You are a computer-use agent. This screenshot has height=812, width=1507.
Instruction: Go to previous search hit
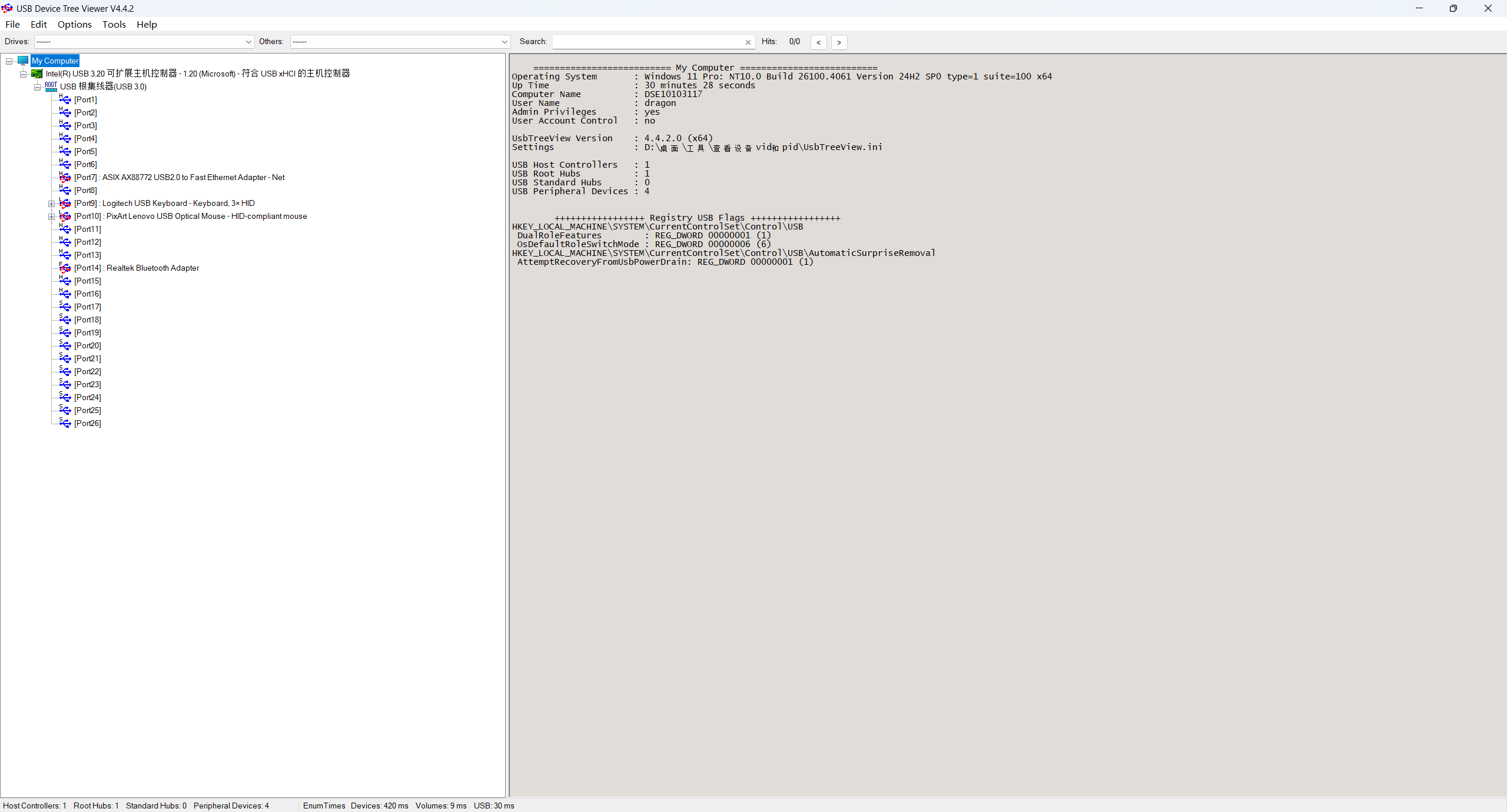(818, 42)
